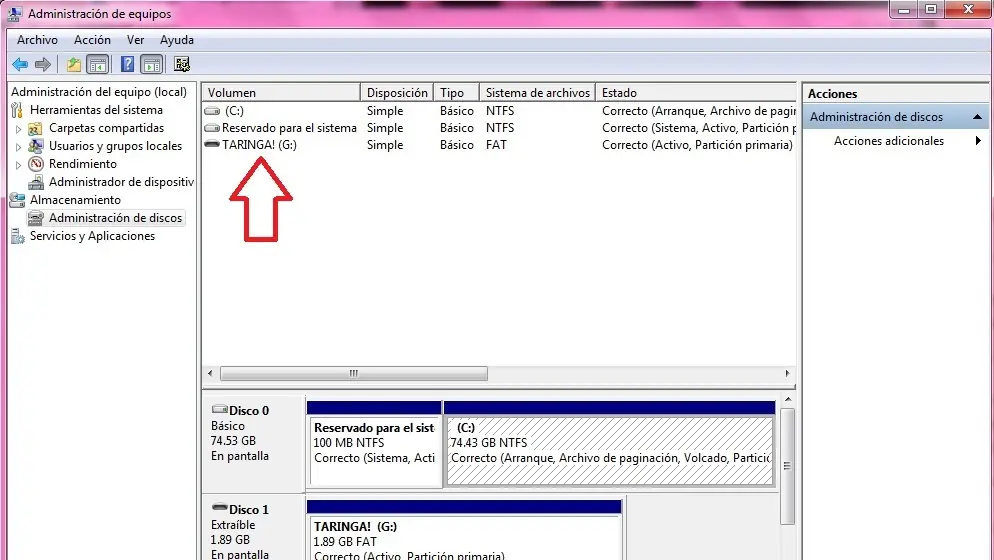Click the disk view vertical scrollbar thumb
This screenshot has height=560, width=994.
click(x=787, y=466)
